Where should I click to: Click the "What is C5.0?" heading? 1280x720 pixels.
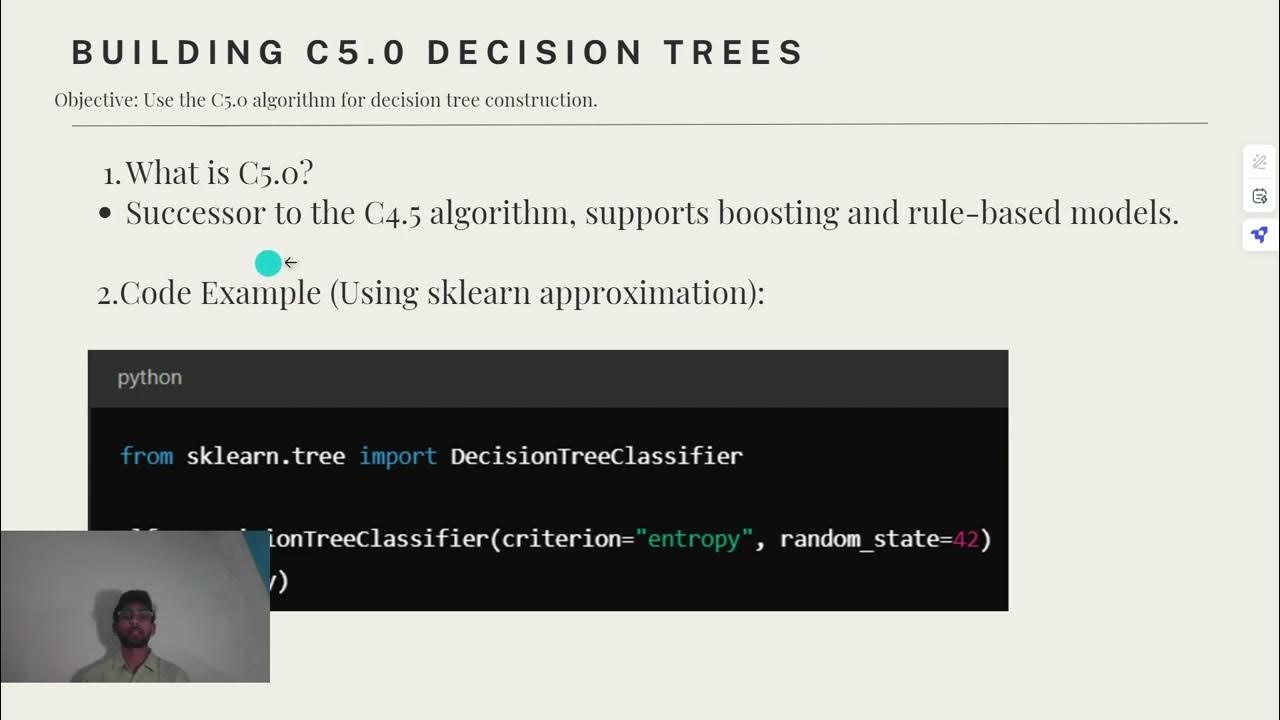click(x=219, y=172)
